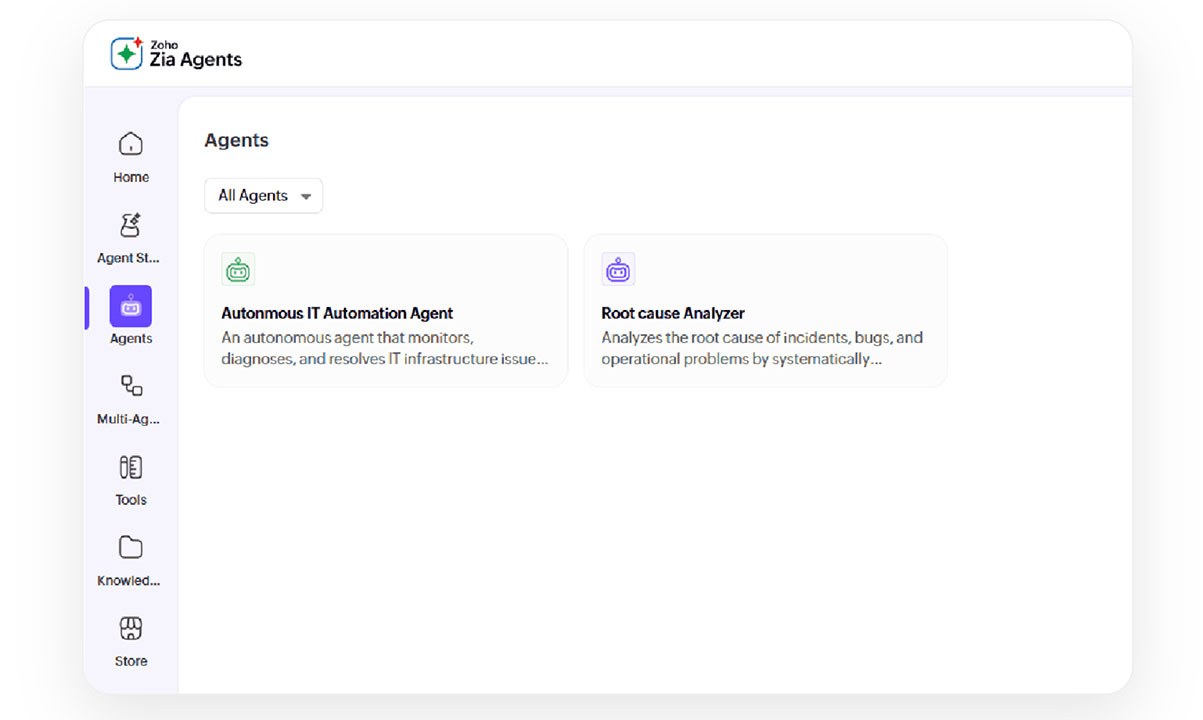Click the 'Multi-Ag...' sidebar label
The image size is (1203, 720).
tap(129, 419)
